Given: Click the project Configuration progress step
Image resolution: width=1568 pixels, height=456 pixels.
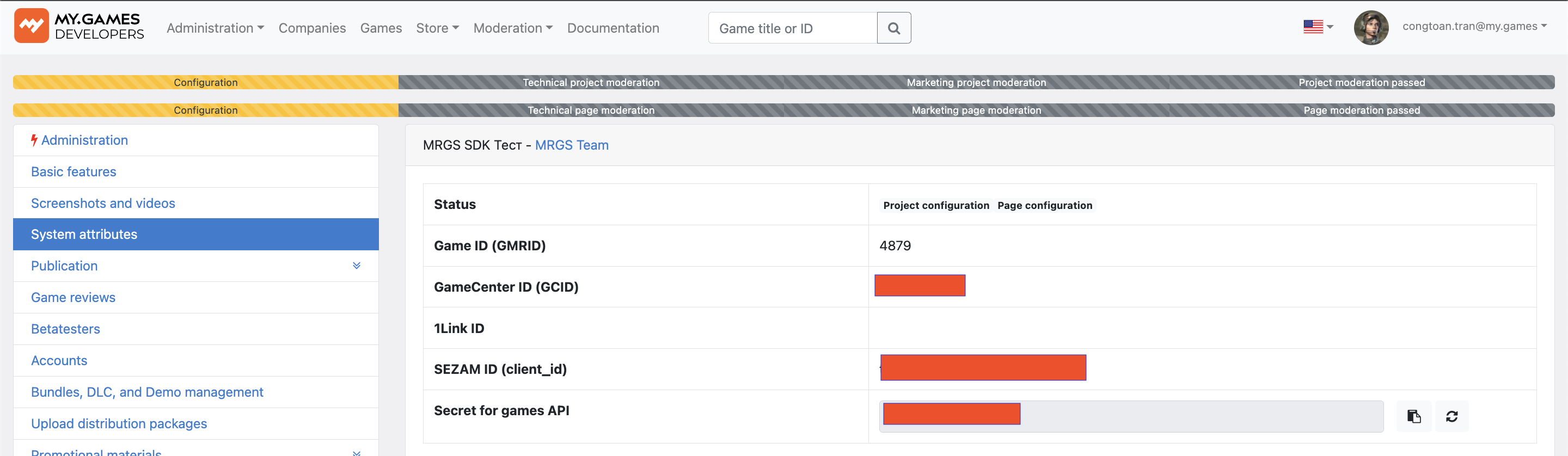Looking at the screenshot, I should tap(206, 82).
